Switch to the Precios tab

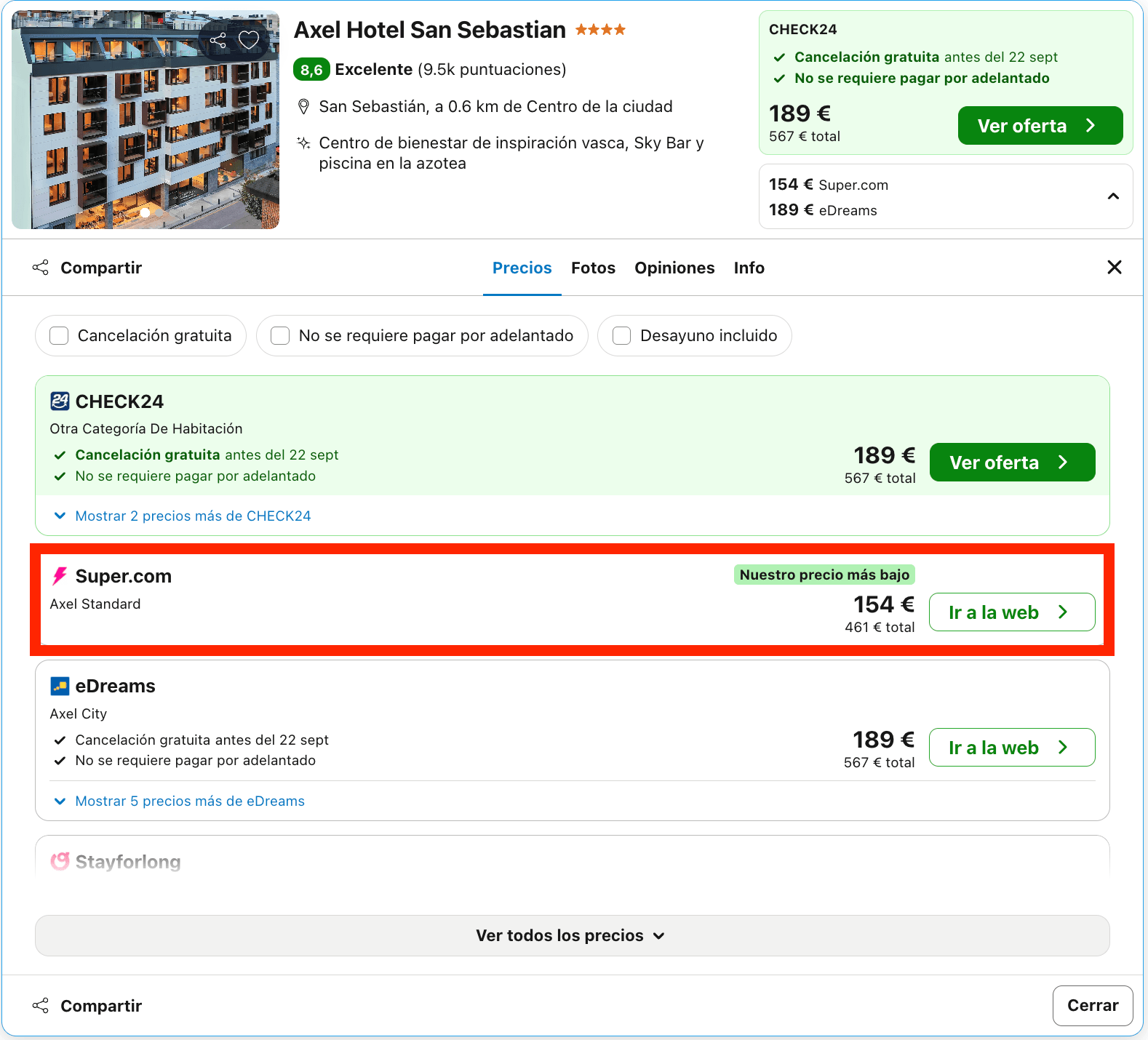[x=522, y=268]
